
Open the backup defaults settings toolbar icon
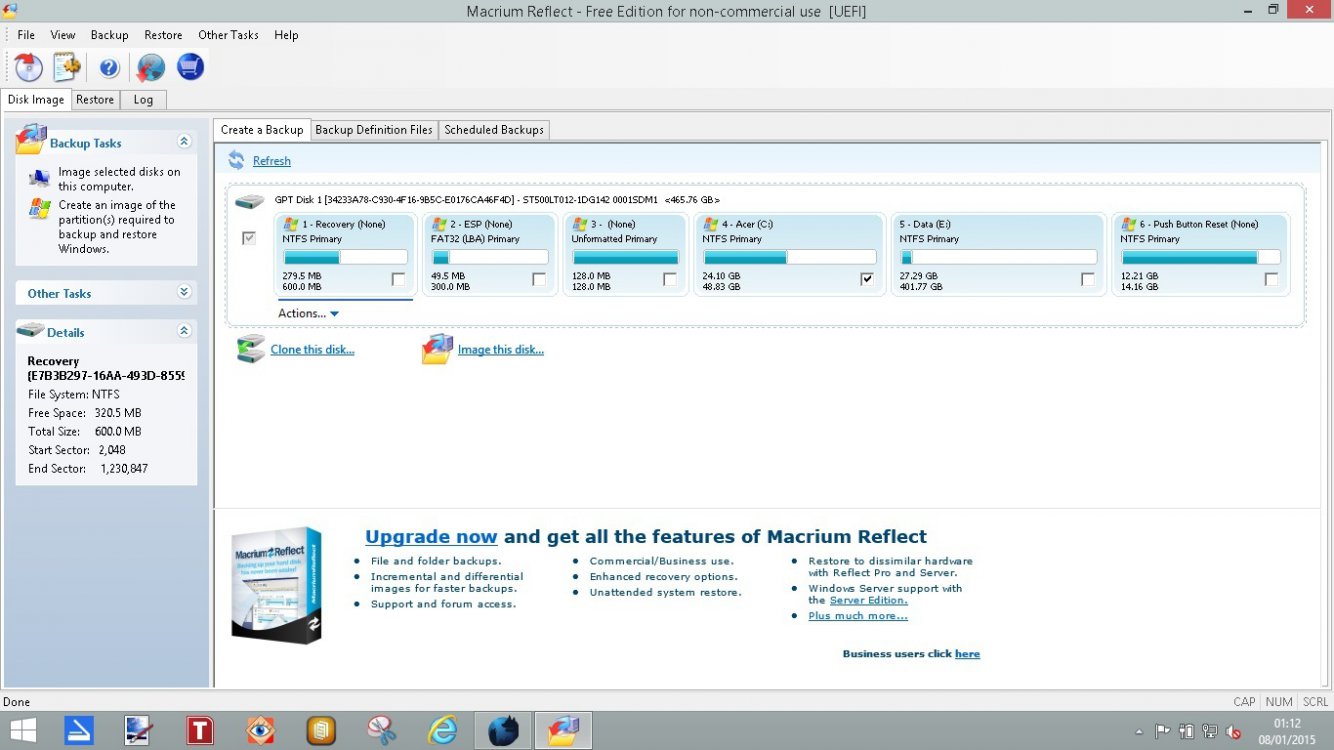66,67
